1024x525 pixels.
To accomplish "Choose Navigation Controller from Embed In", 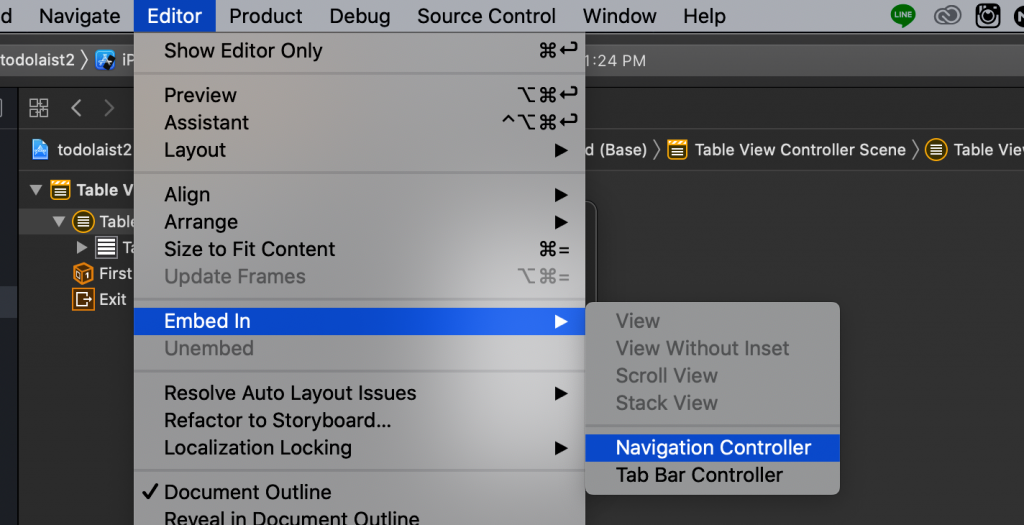I will [713, 448].
